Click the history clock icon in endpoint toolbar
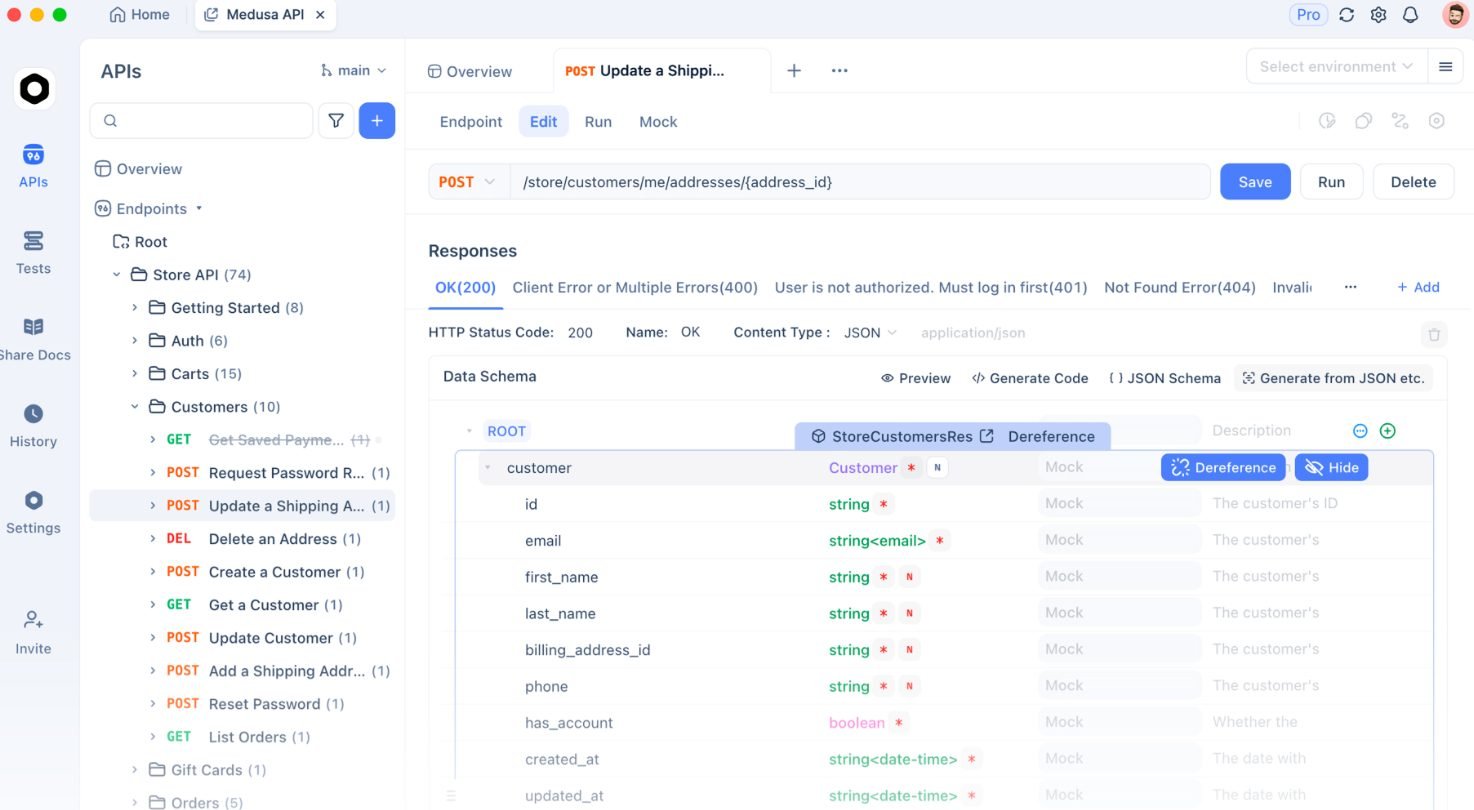This screenshot has width=1474, height=810. click(1327, 121)
